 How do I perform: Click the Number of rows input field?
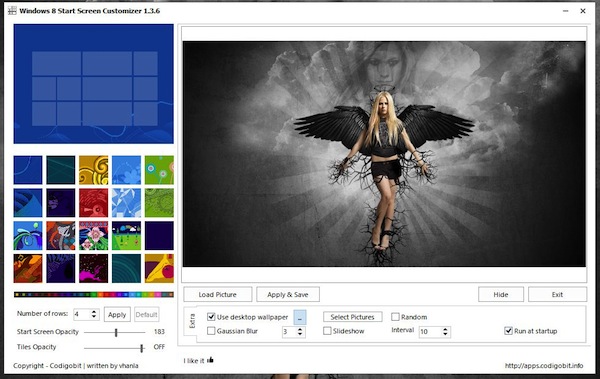[82, 315]
